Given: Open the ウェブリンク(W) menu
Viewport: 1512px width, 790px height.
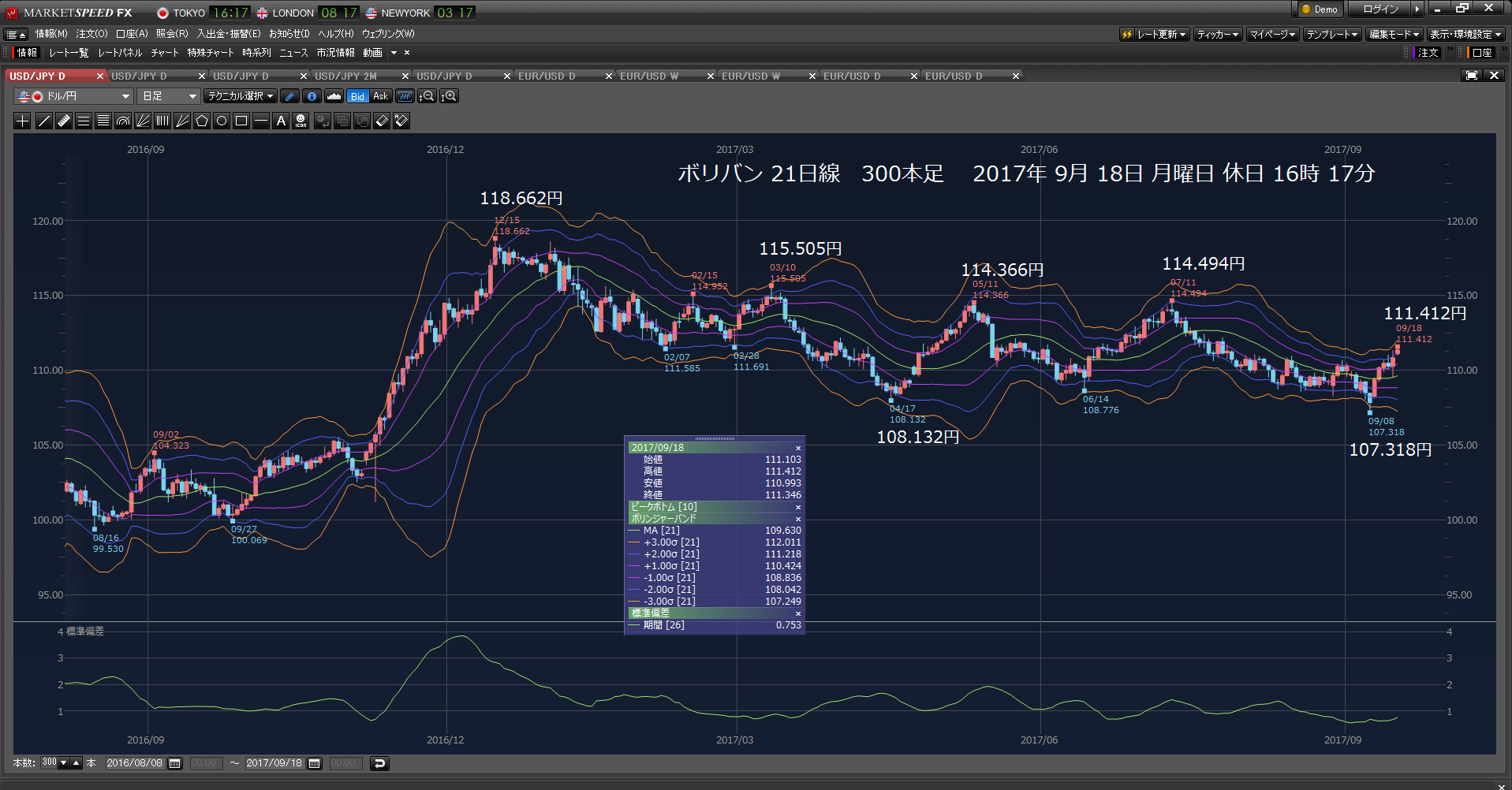Looking at the screenshot, I should (388, 34).
